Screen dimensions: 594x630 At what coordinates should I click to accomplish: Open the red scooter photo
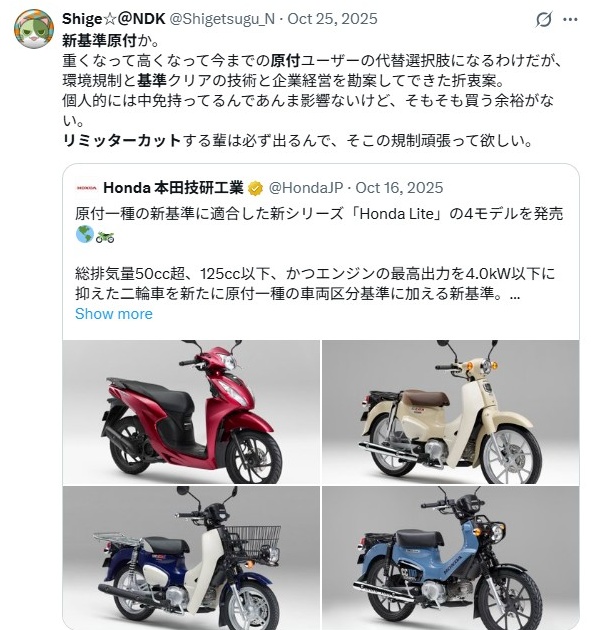191,412
